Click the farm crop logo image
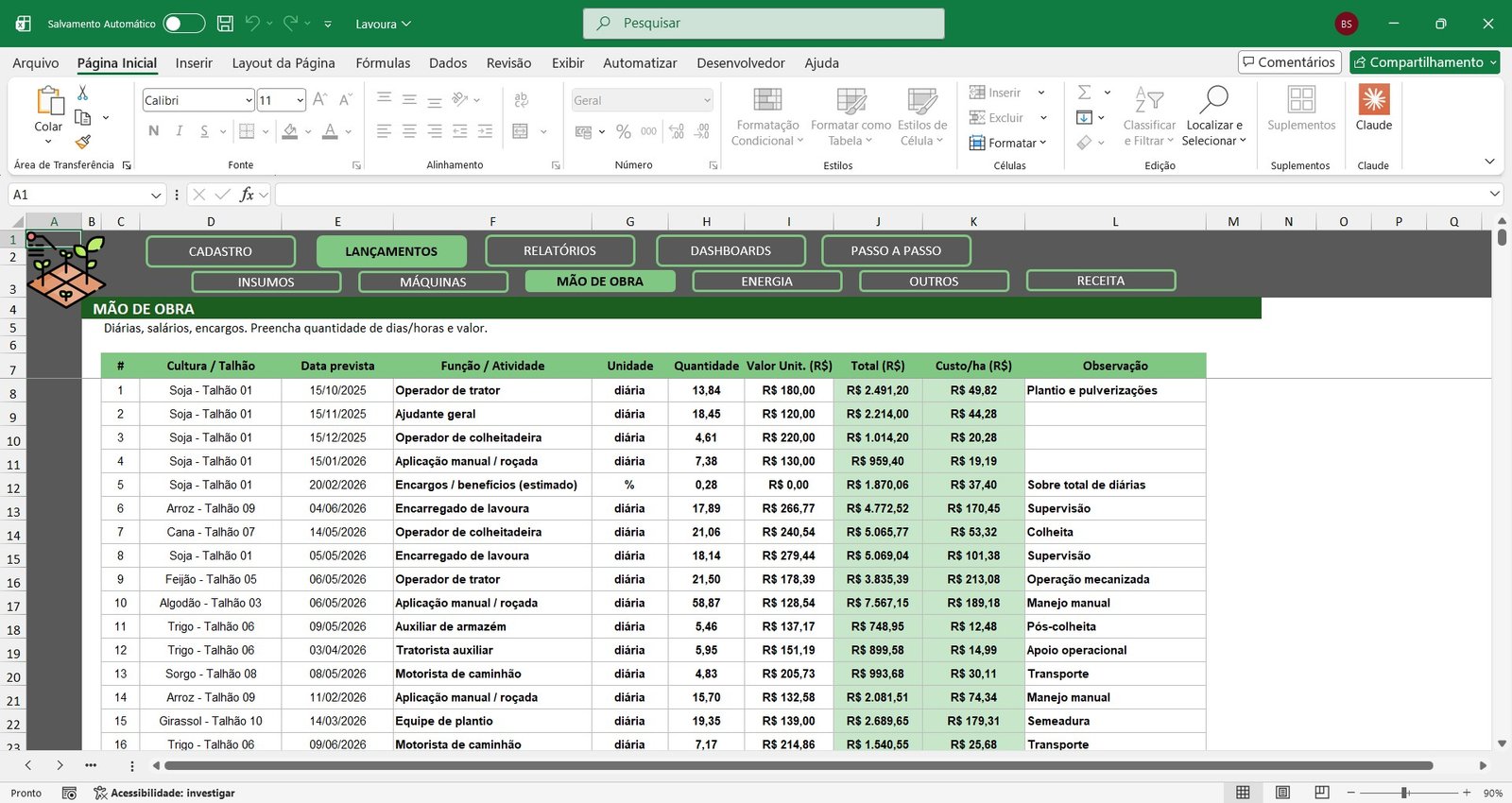 click(65, 270)
